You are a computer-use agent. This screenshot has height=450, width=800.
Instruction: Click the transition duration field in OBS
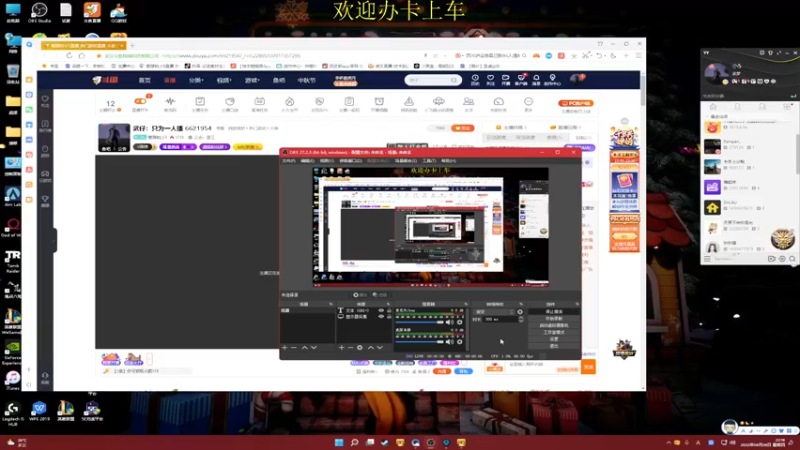coord(500,319)
